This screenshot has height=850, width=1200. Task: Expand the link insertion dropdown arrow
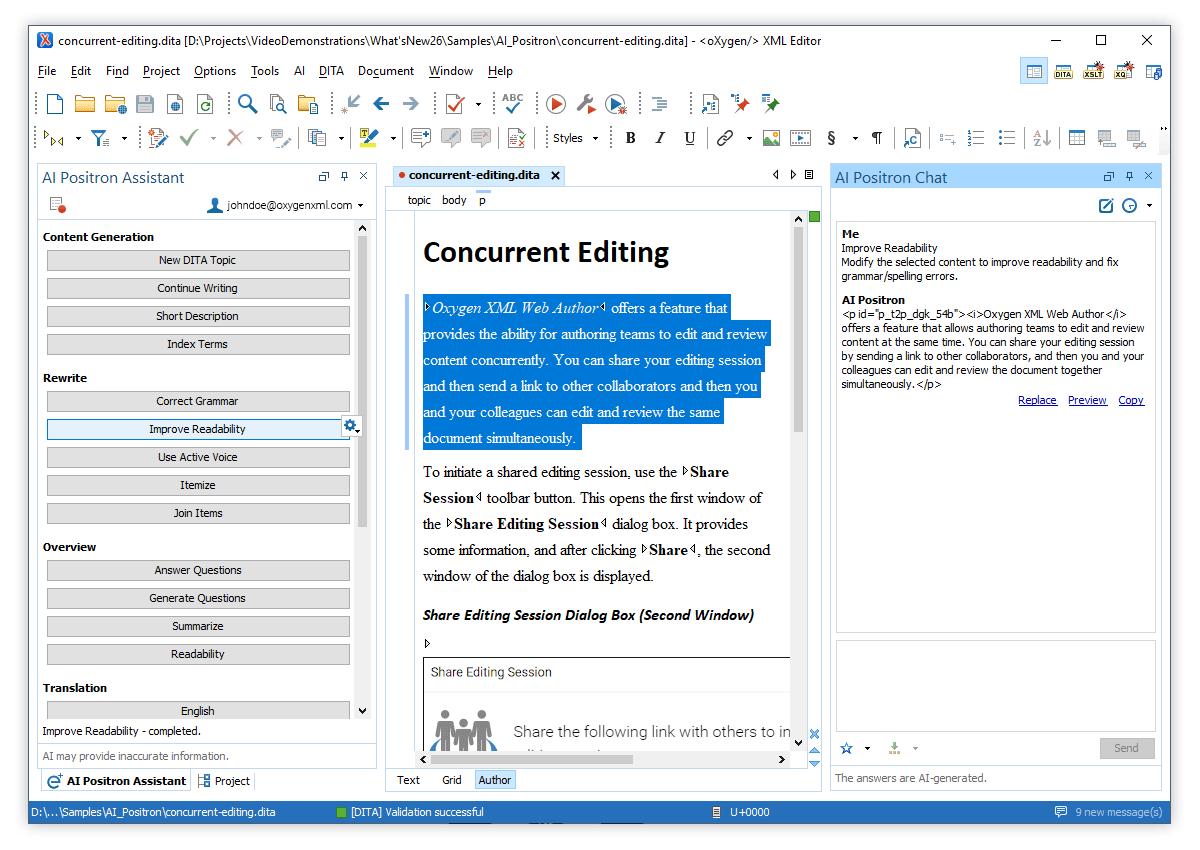coord(749,138)
